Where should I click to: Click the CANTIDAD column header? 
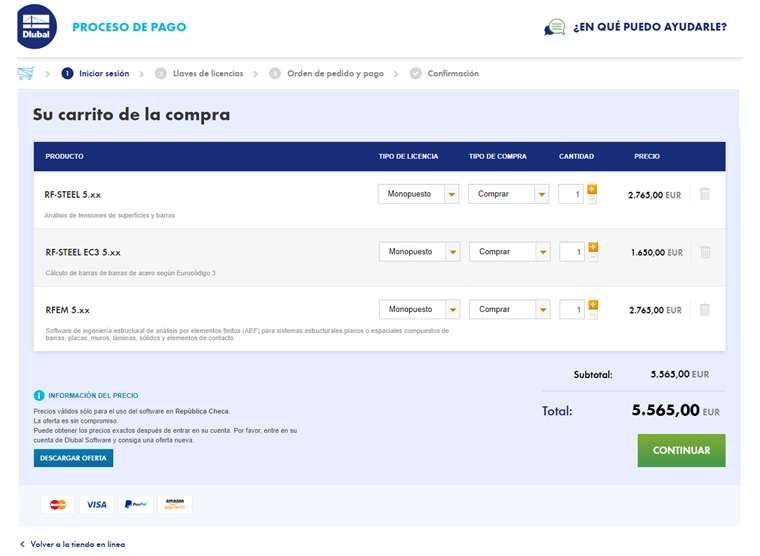click(x=576, y=157)
